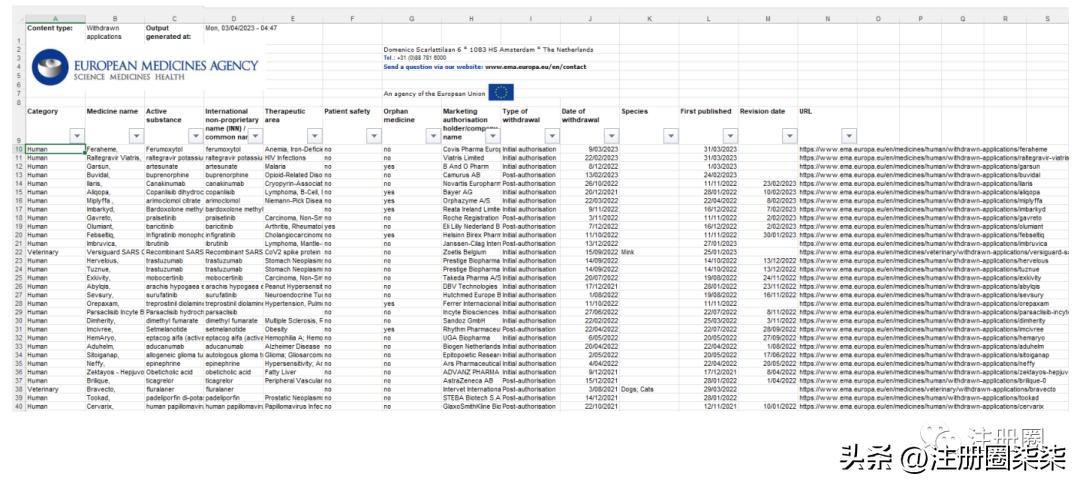
Task: Expand the Revision date filter arrow
Action: click(x=788, y=135)
